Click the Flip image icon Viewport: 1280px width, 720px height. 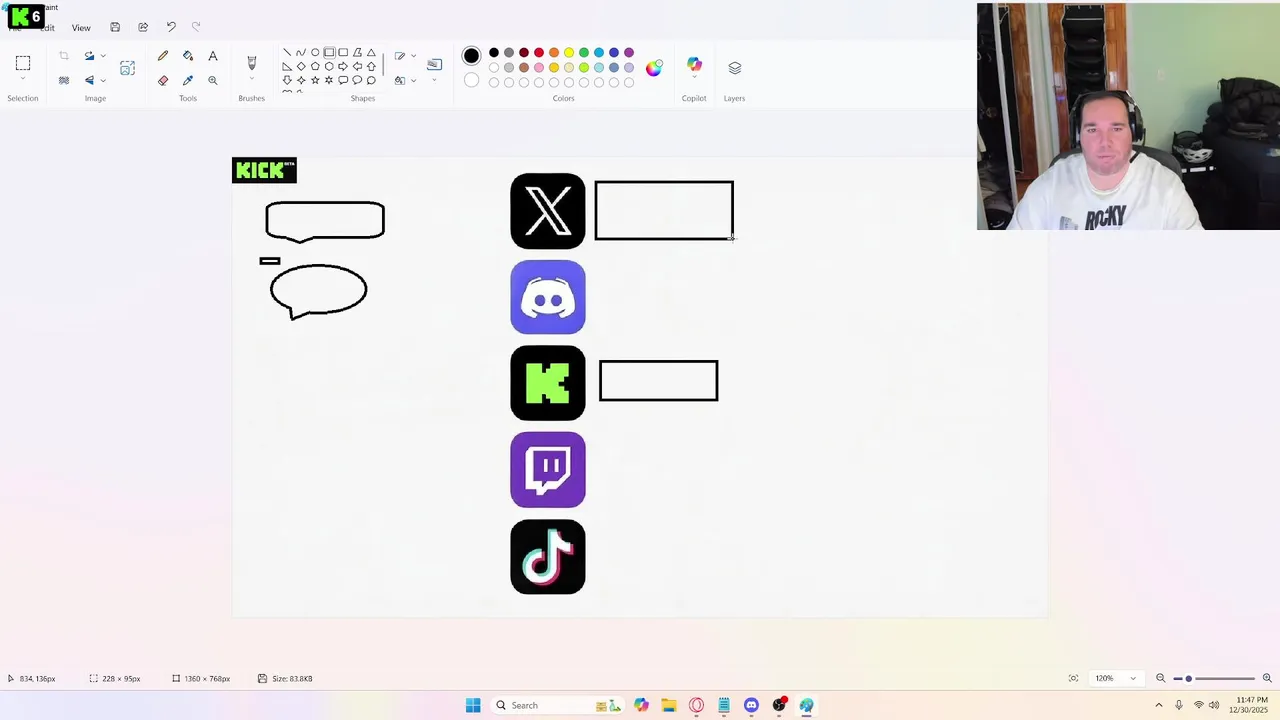pyautogui.click(x=89, y=80)
